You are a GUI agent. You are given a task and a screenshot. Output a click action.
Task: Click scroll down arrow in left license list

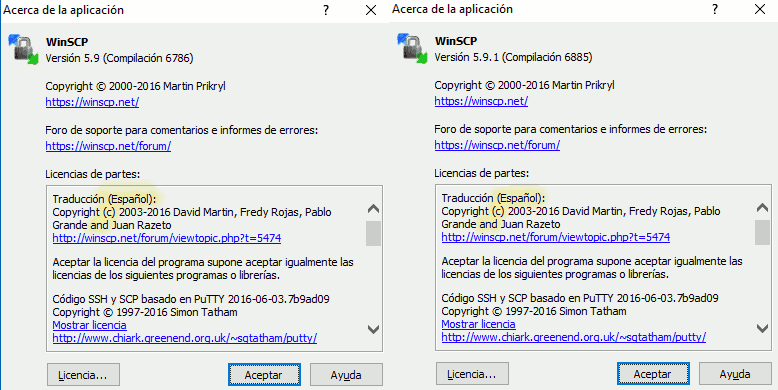pyautogui.click(x=373, y=329)
